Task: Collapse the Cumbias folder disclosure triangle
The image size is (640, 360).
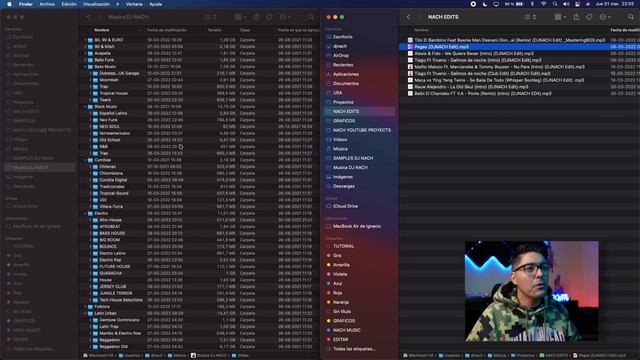Action: click(x=86, y=160)
